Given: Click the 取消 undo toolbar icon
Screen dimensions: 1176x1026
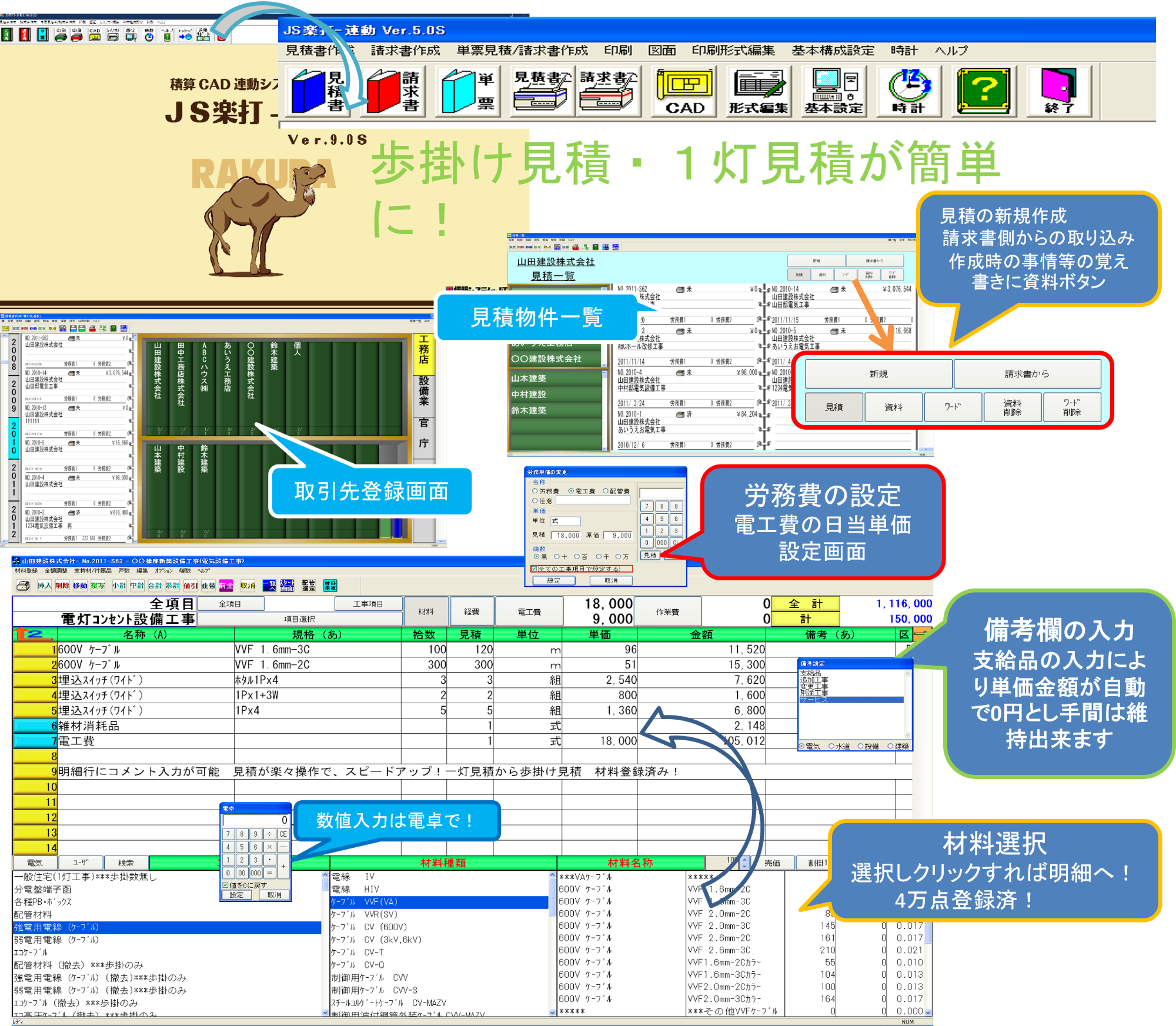Looking at the screenshot, I should tap(248, 585).
